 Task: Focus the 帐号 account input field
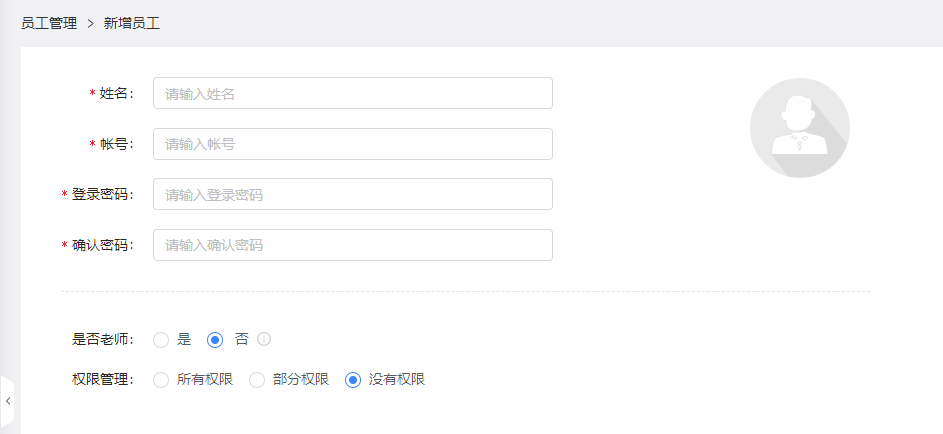tap(353, 144)
